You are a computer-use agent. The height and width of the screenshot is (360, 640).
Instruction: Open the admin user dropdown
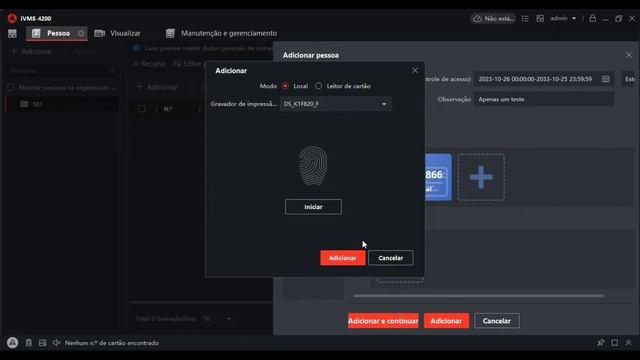click(563, 18)
